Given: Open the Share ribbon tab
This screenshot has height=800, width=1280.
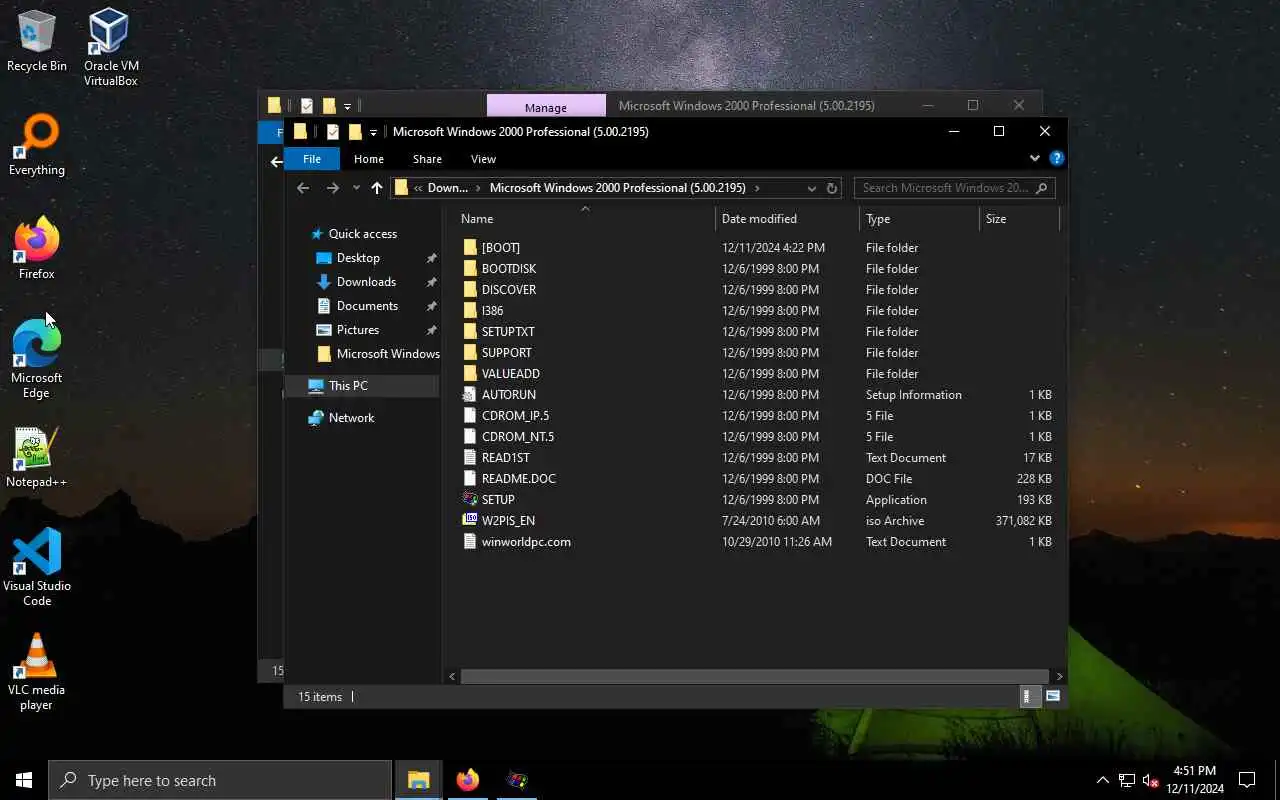Looking at the screenshot, I should [x=427, y=159].
